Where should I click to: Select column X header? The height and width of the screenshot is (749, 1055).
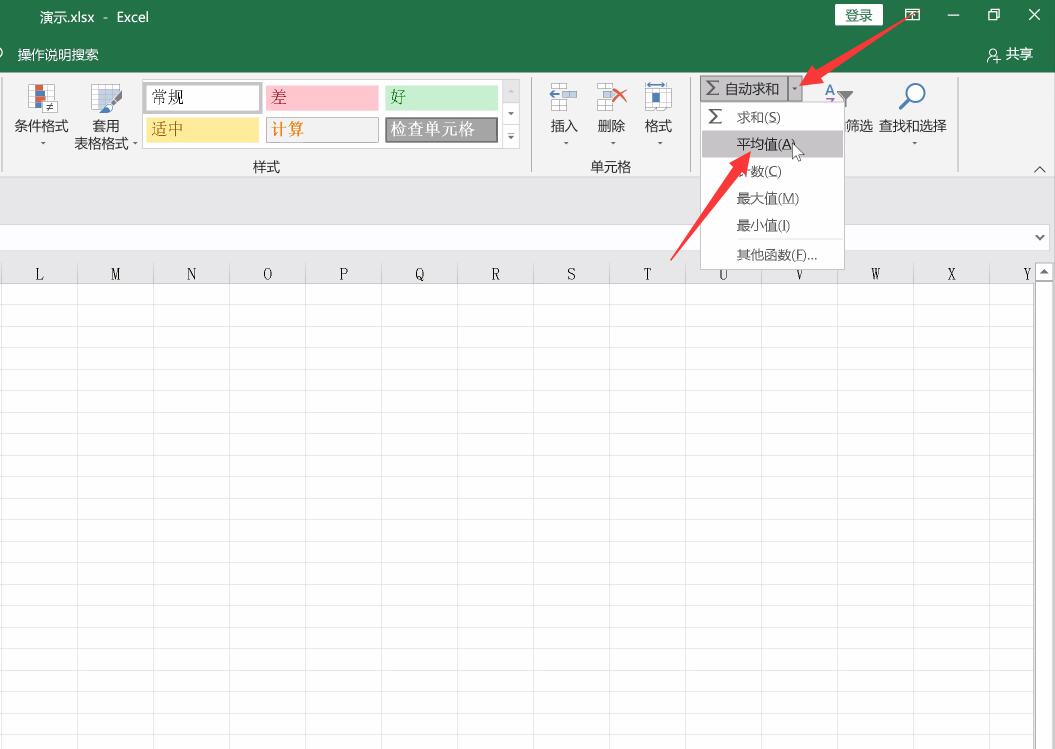(951, 274)
